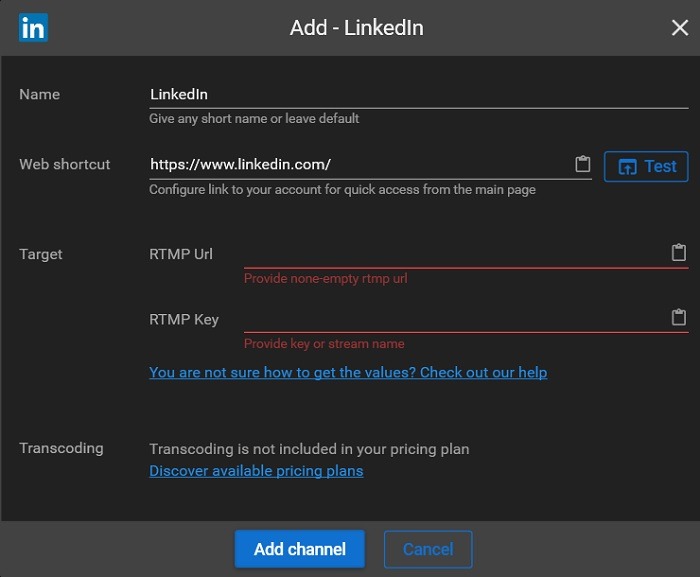
Task: Confirm with Add channel button
Action: (x=300, y=549)
